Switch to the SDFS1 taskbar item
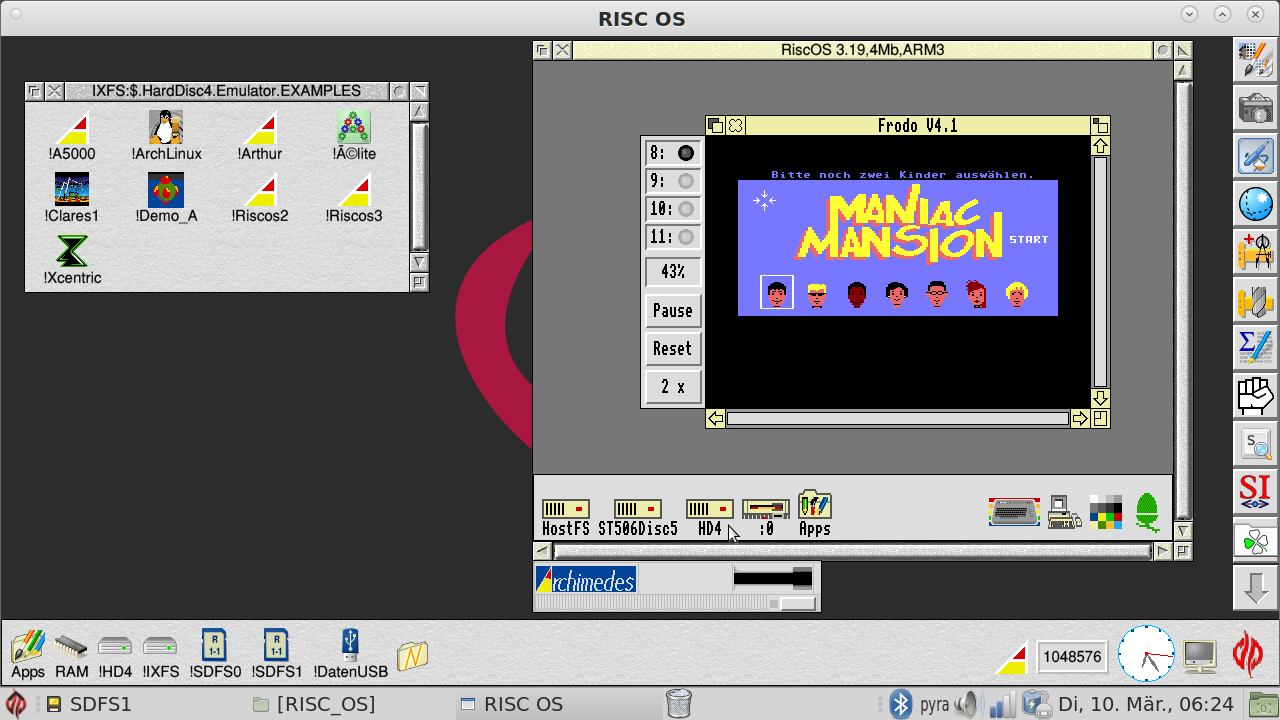The image size is (1280, 720). pos(90,704)
